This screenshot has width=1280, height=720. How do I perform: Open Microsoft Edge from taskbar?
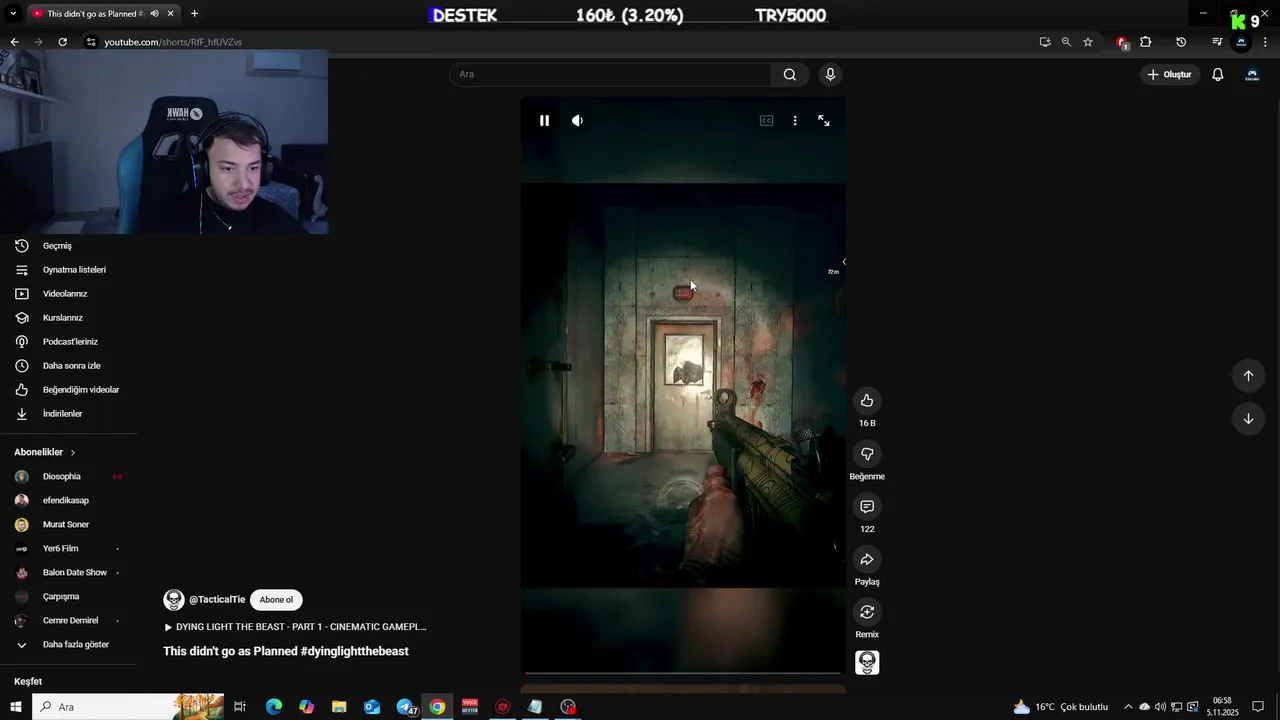tap(274, 707)
